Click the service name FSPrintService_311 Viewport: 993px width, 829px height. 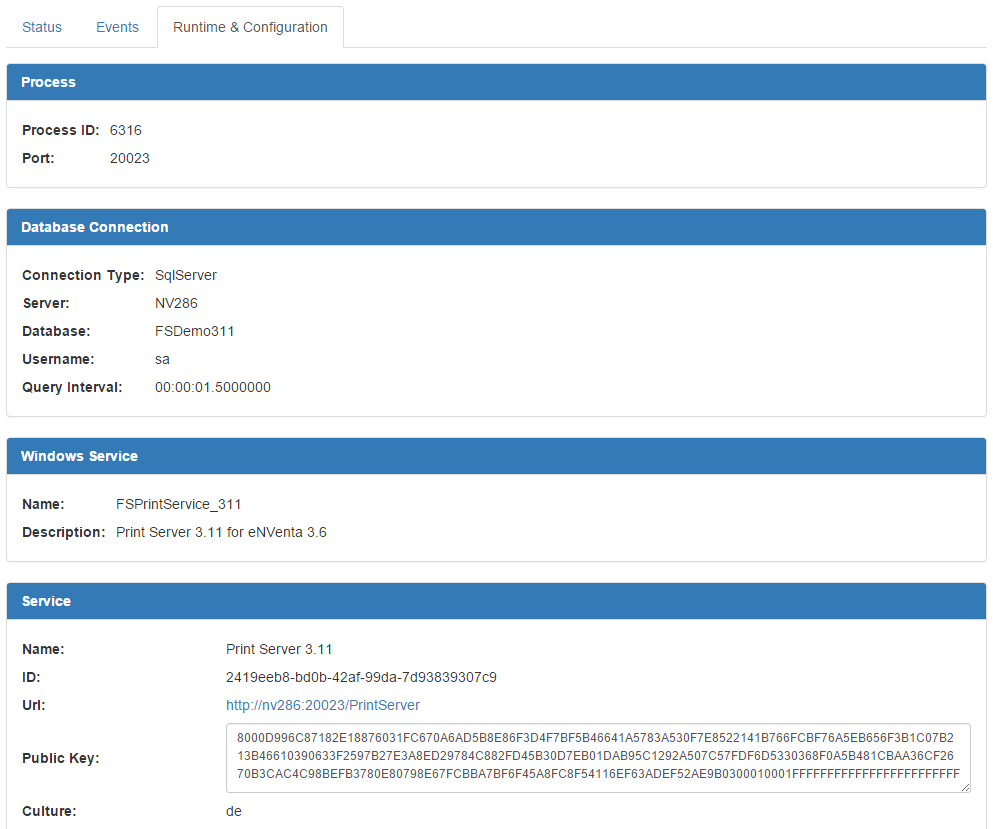(x=179, y=504)
